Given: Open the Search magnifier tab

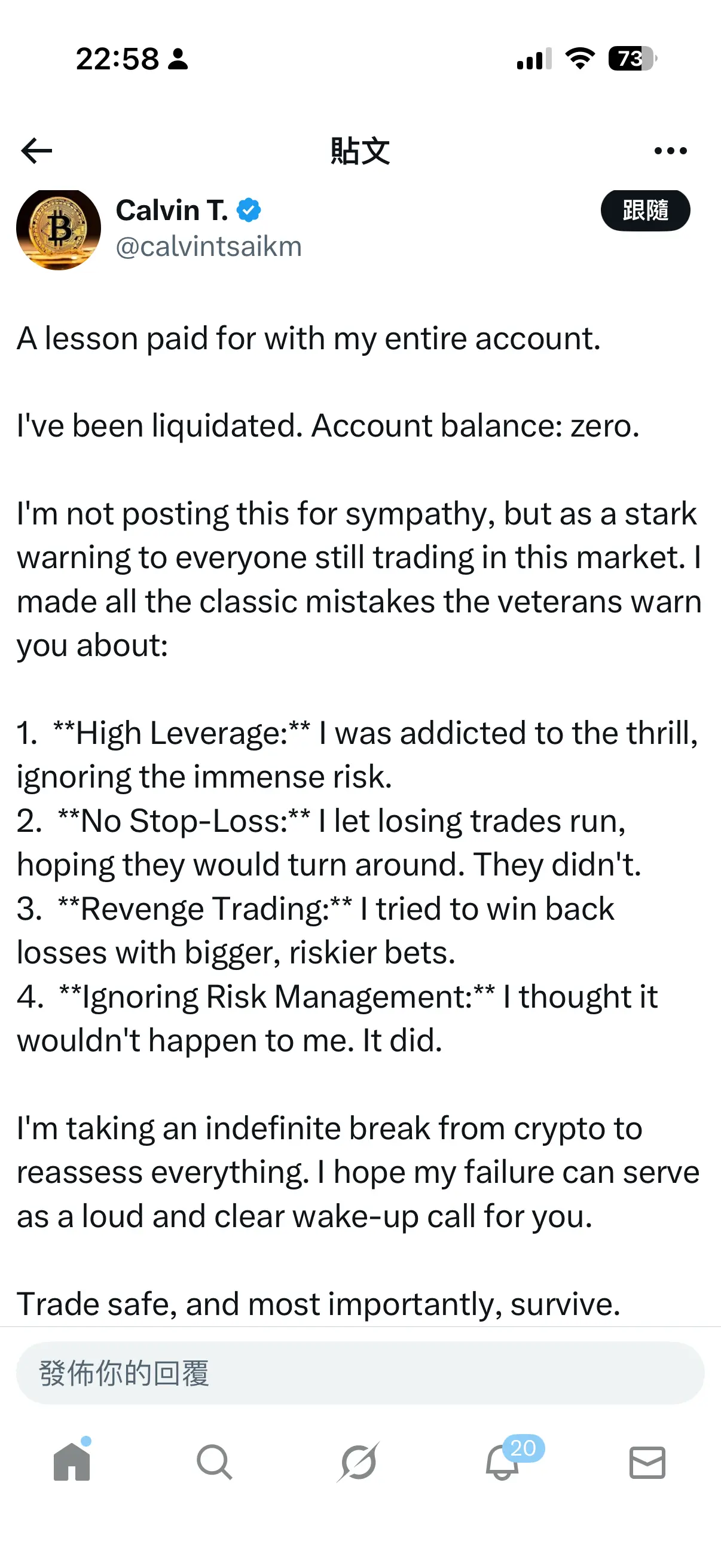Looking at the screenshot, I should click(214, 1462).
